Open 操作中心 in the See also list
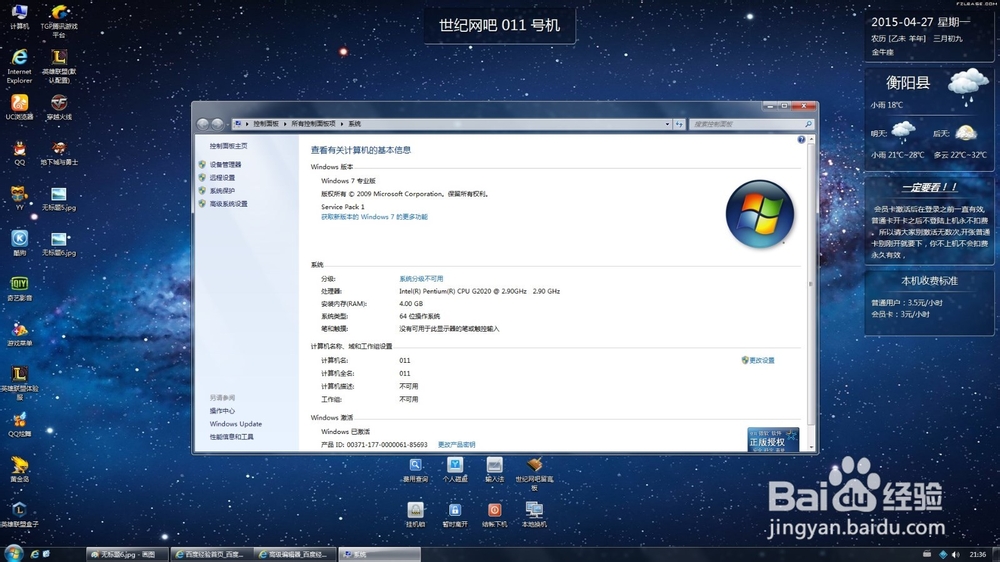 222,411
